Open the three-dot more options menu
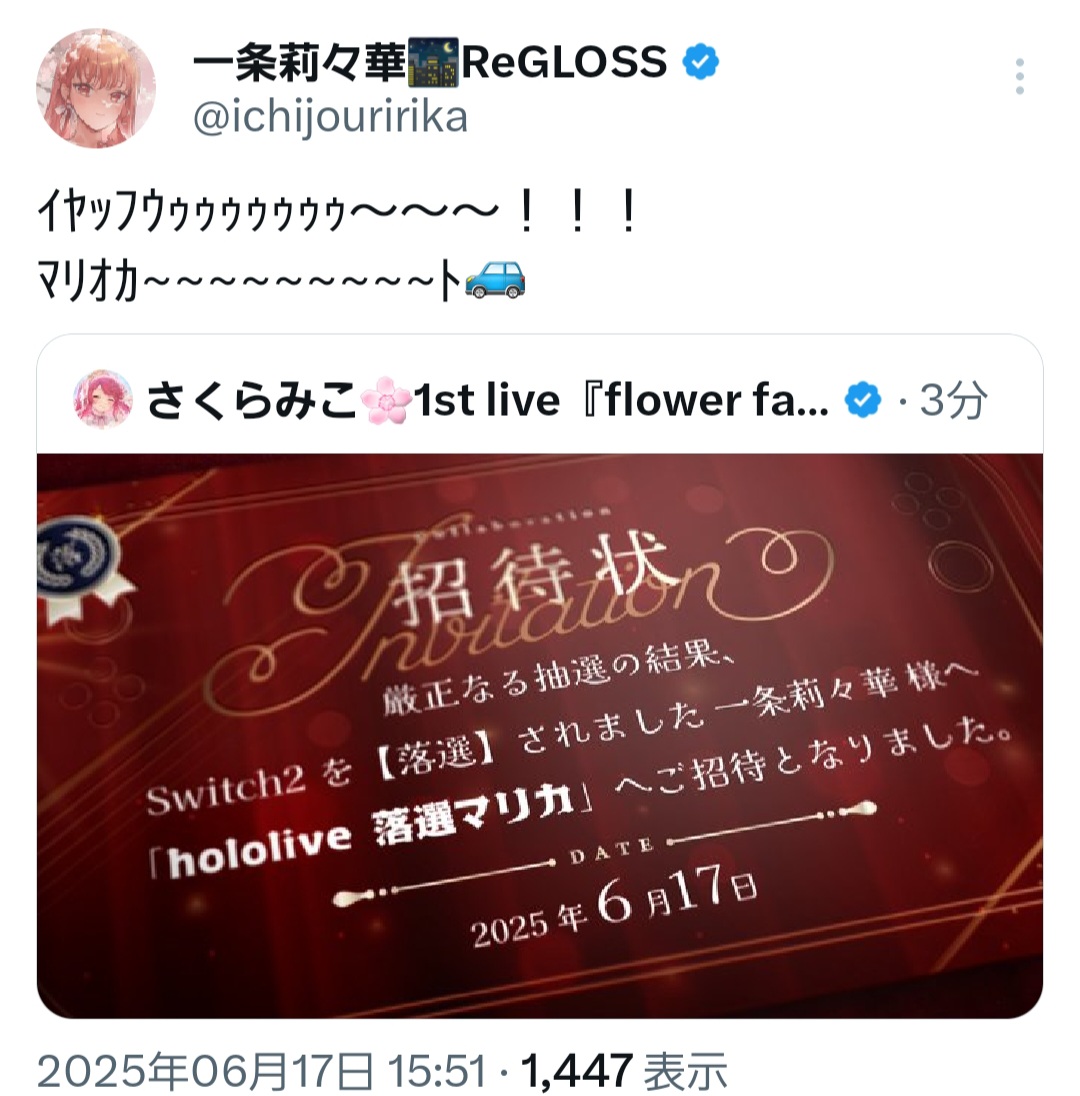 click(1019, 76)
